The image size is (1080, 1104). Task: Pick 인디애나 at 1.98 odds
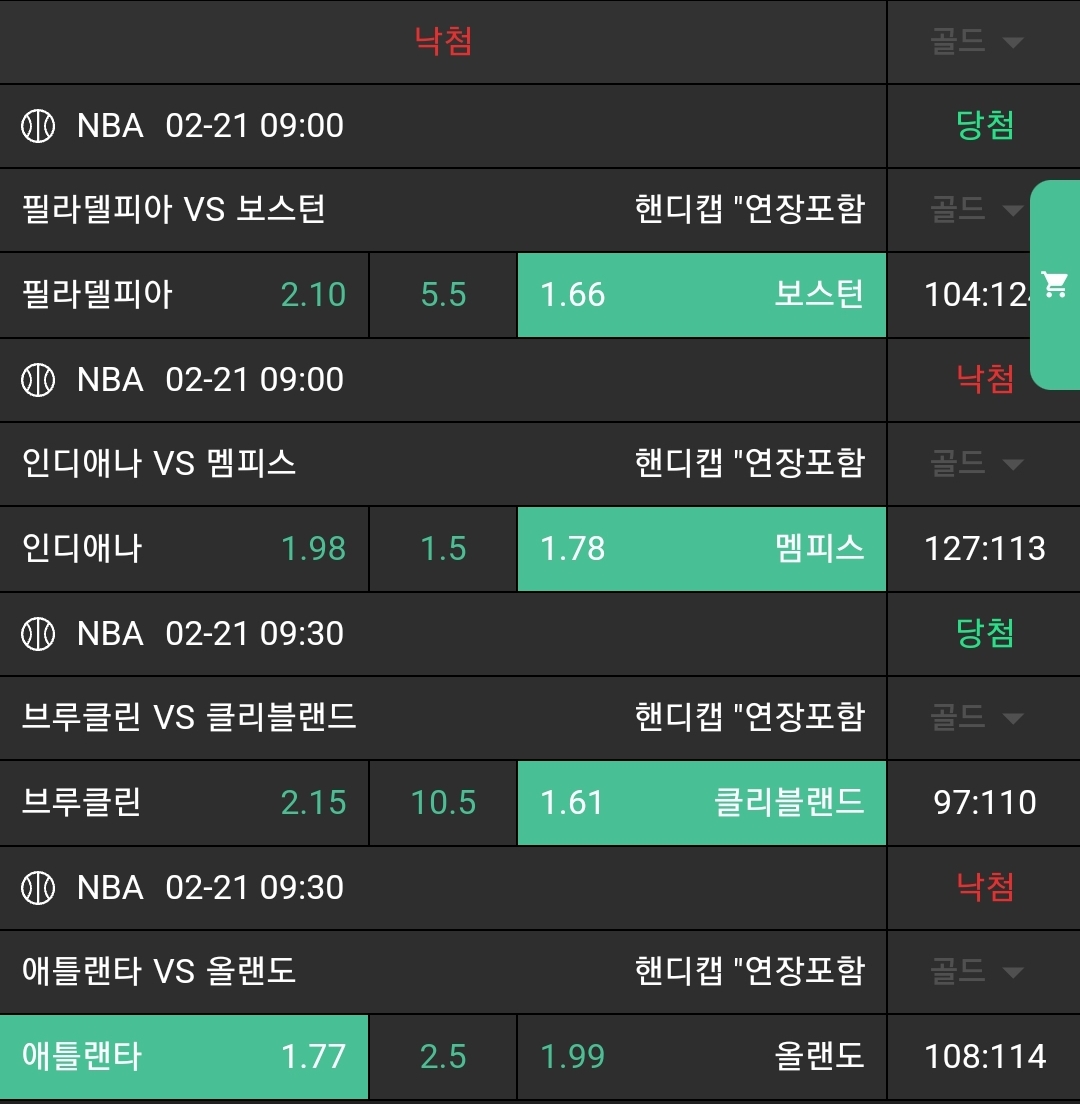pos(184,549)
